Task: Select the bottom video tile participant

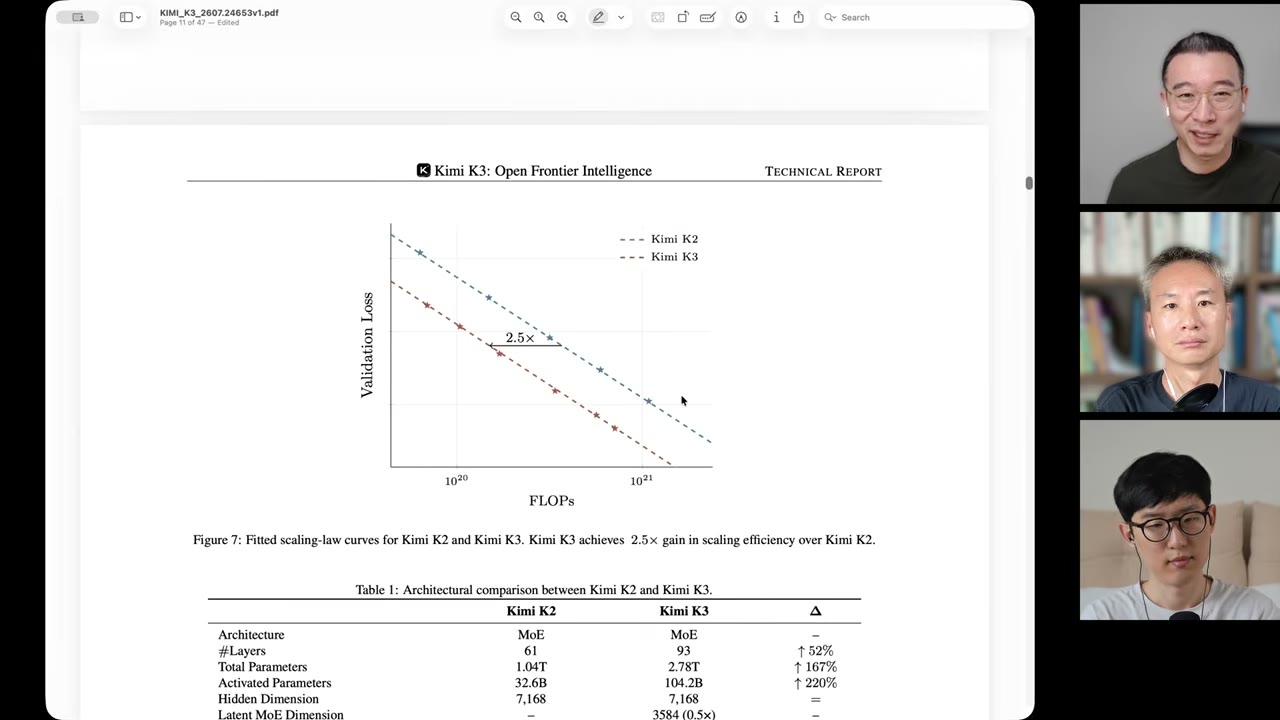Action: pos(1180,520)
